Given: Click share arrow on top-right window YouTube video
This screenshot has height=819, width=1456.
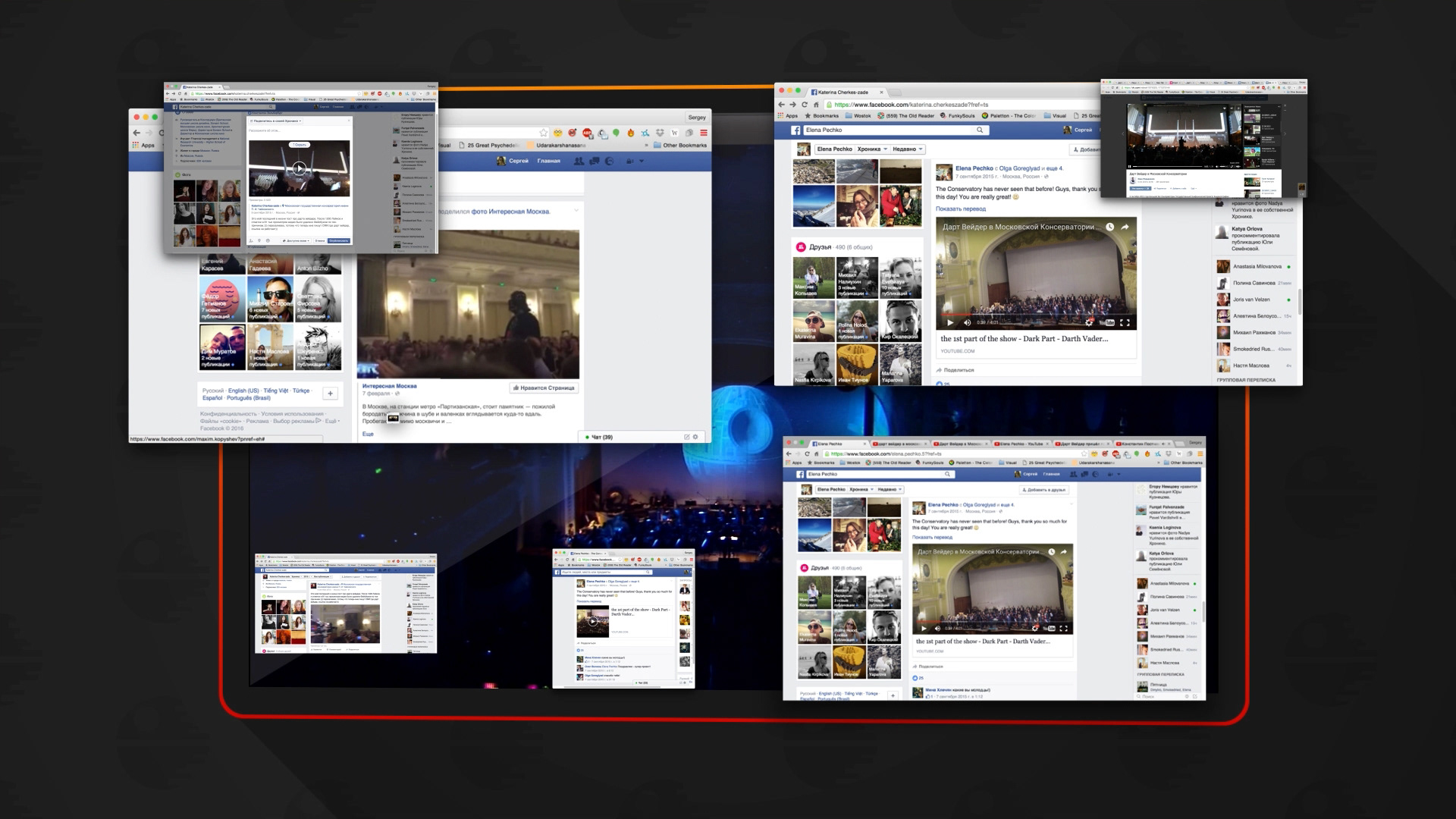Looking at the screenshot, I should click(x=1125, y=227).
